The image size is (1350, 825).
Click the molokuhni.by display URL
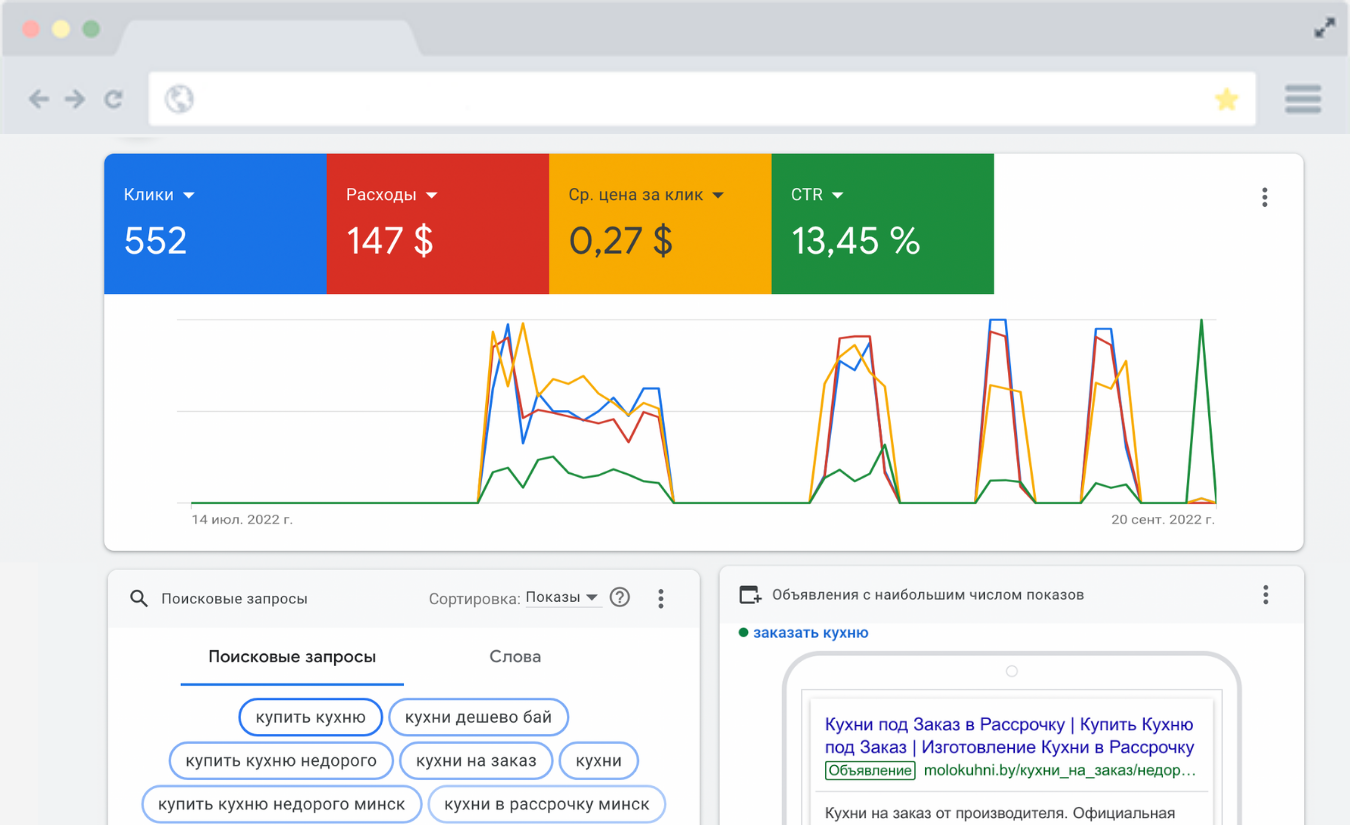pos(1060,771)
